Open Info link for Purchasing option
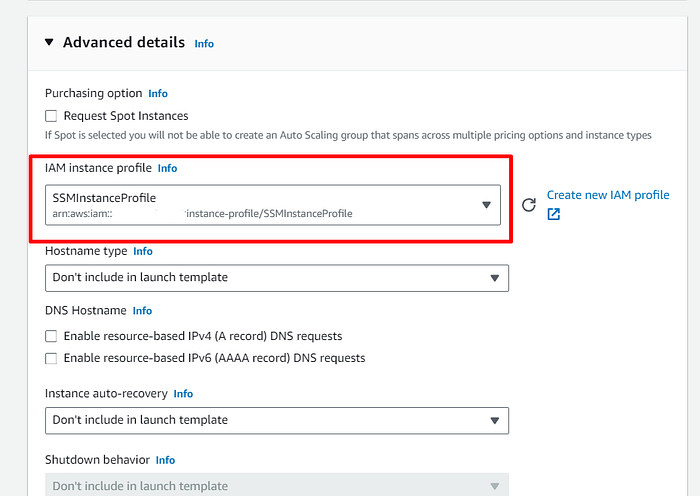The image size is (700, 496). 158,93
